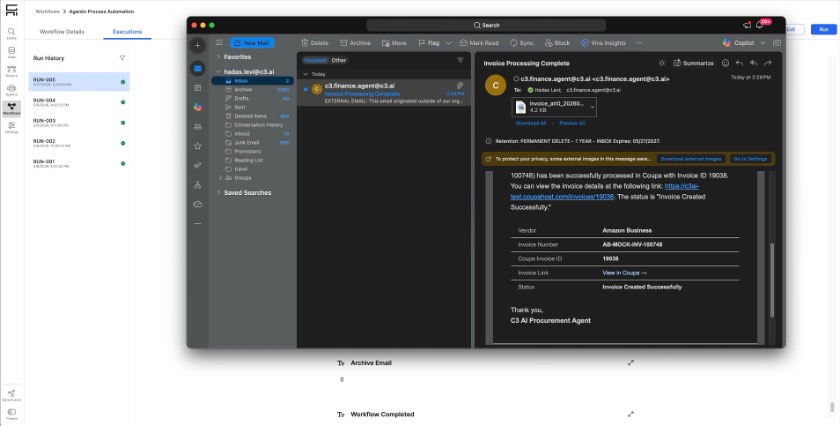
Task: Open the Copilot icon in Outlook sidebar
Action: [x=198, y=107]
